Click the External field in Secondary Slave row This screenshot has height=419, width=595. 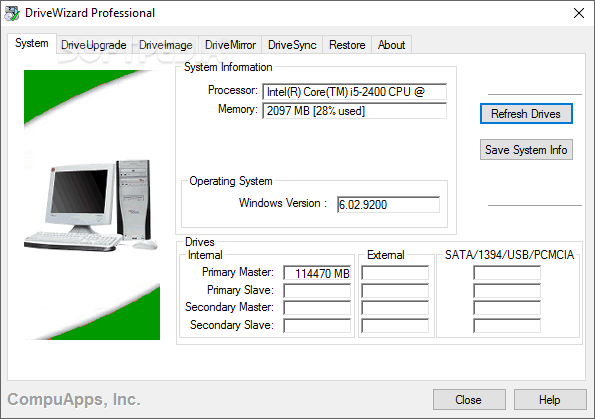point(395,326)
